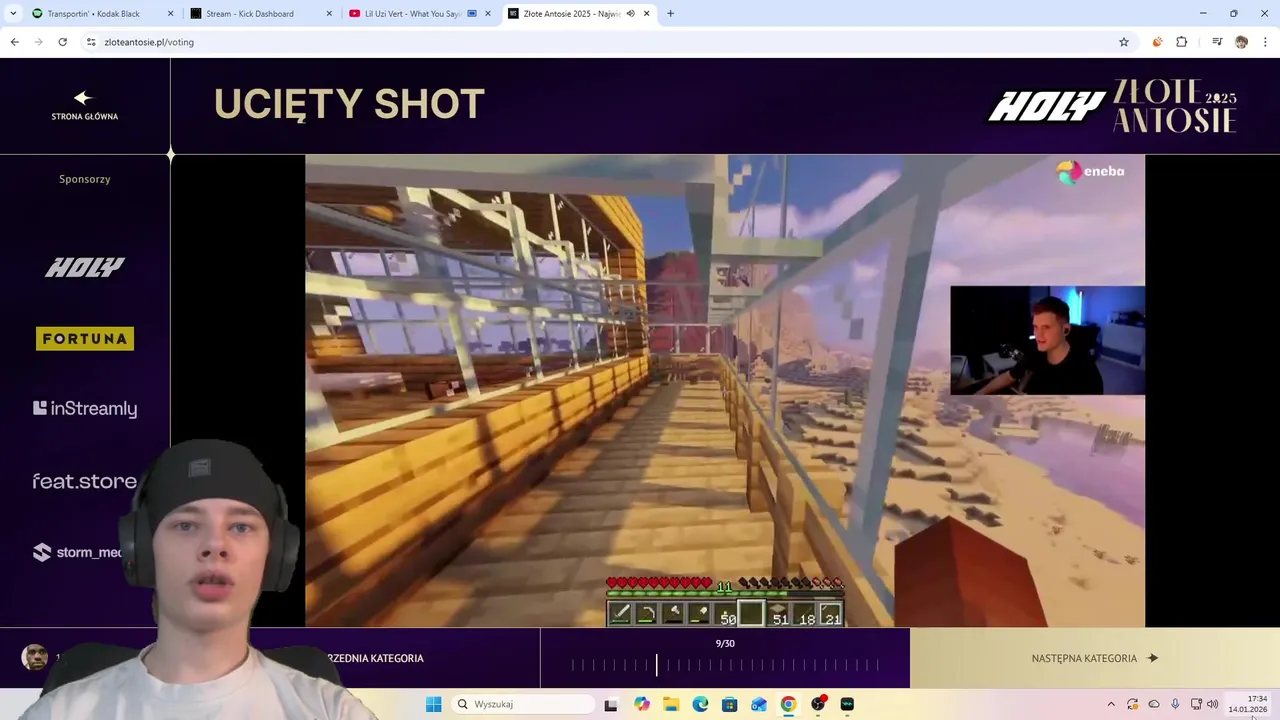Open the Chrome profile avatar
This screenshot has height=720, width=1280.
1241,42
